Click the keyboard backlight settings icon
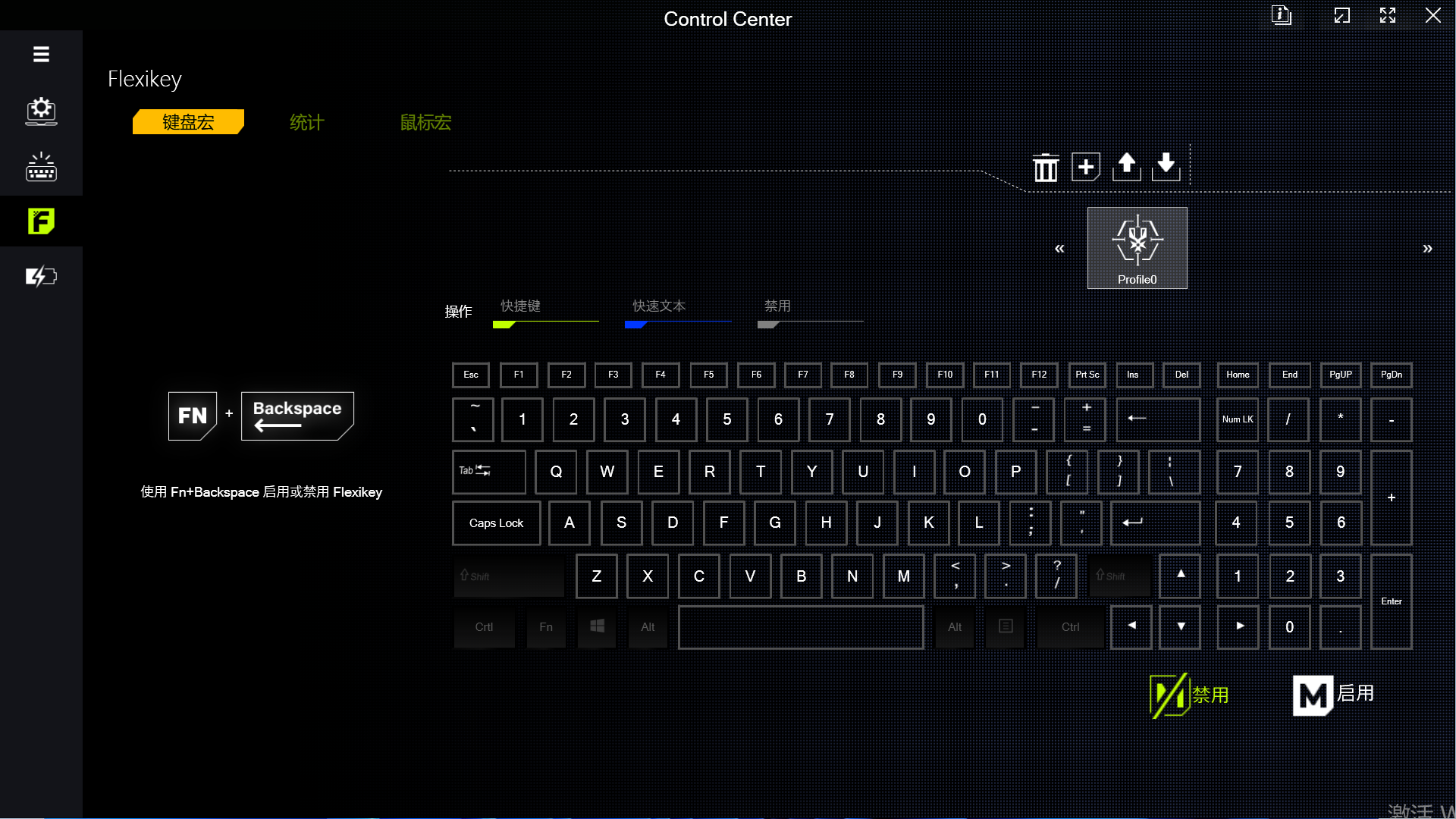The width and height of the screenshot is (1456, 819). pyautogui.click(x=41, y=167)
